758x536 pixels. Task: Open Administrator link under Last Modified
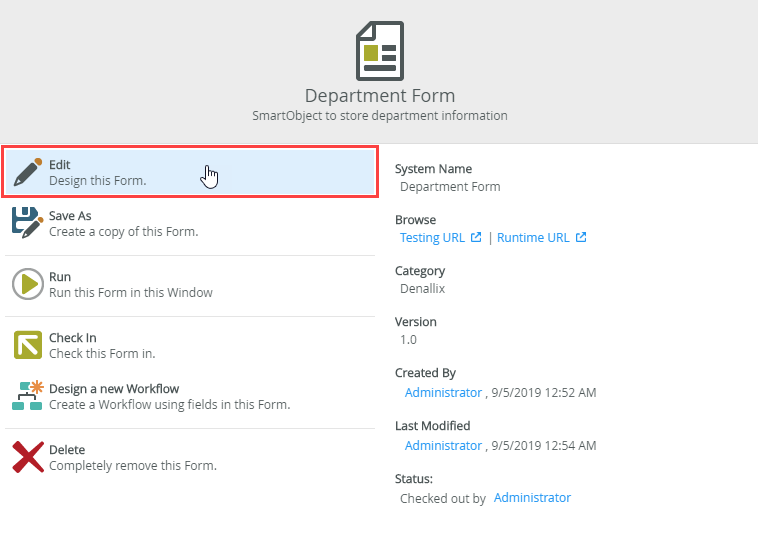[x=443, y=446]
